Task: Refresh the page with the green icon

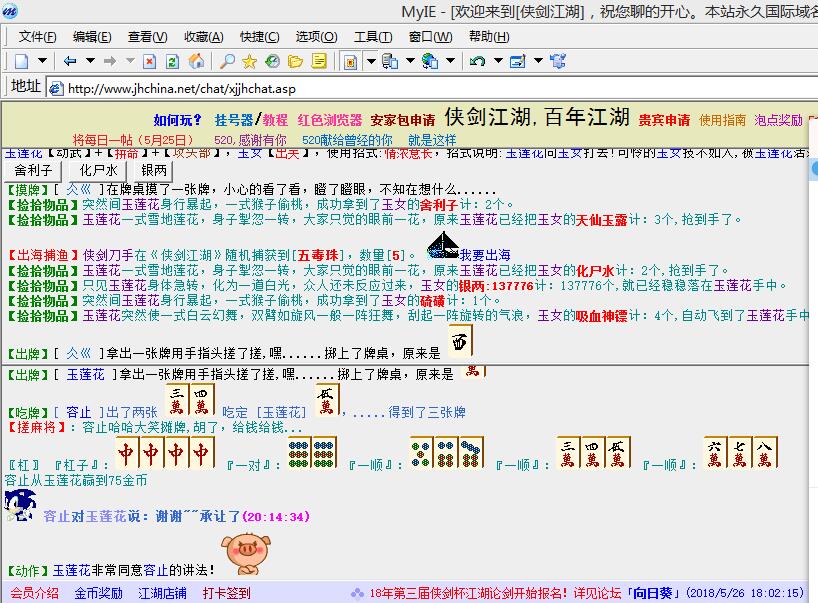Action: pyautogui.click(x=172, y=61)
